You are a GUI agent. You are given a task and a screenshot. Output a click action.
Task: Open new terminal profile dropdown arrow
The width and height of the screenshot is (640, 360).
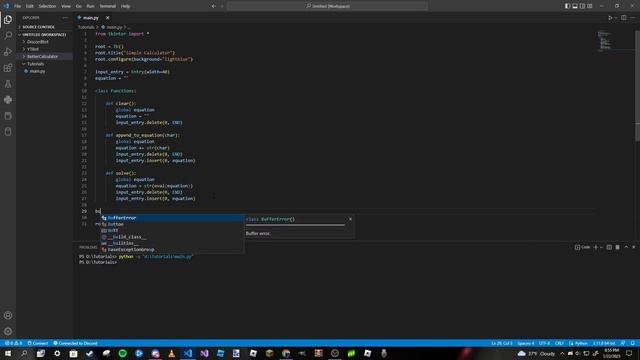pyautogui.click(x=601, y=247)
